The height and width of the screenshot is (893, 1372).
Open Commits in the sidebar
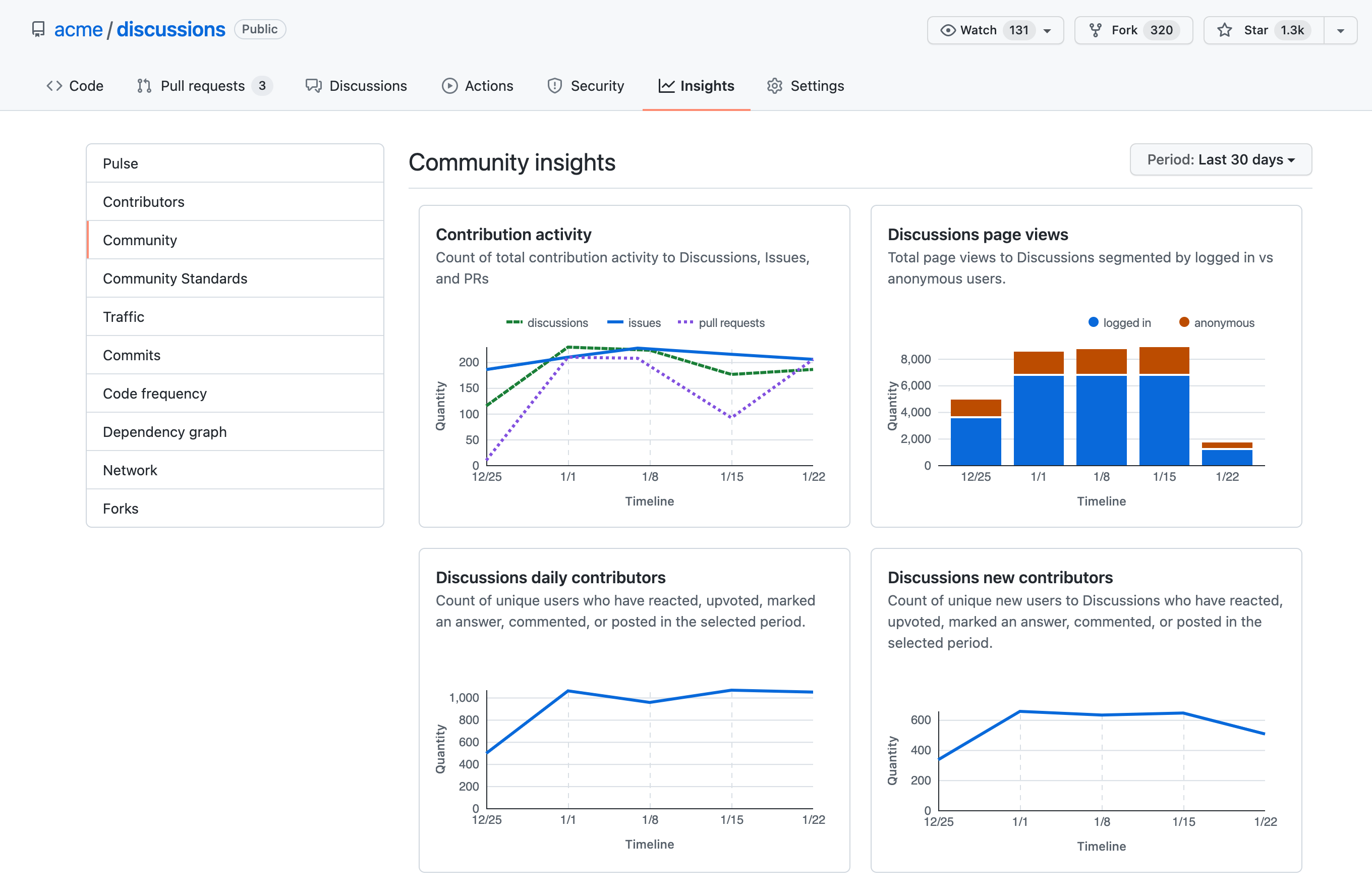[x=235, y=355]
